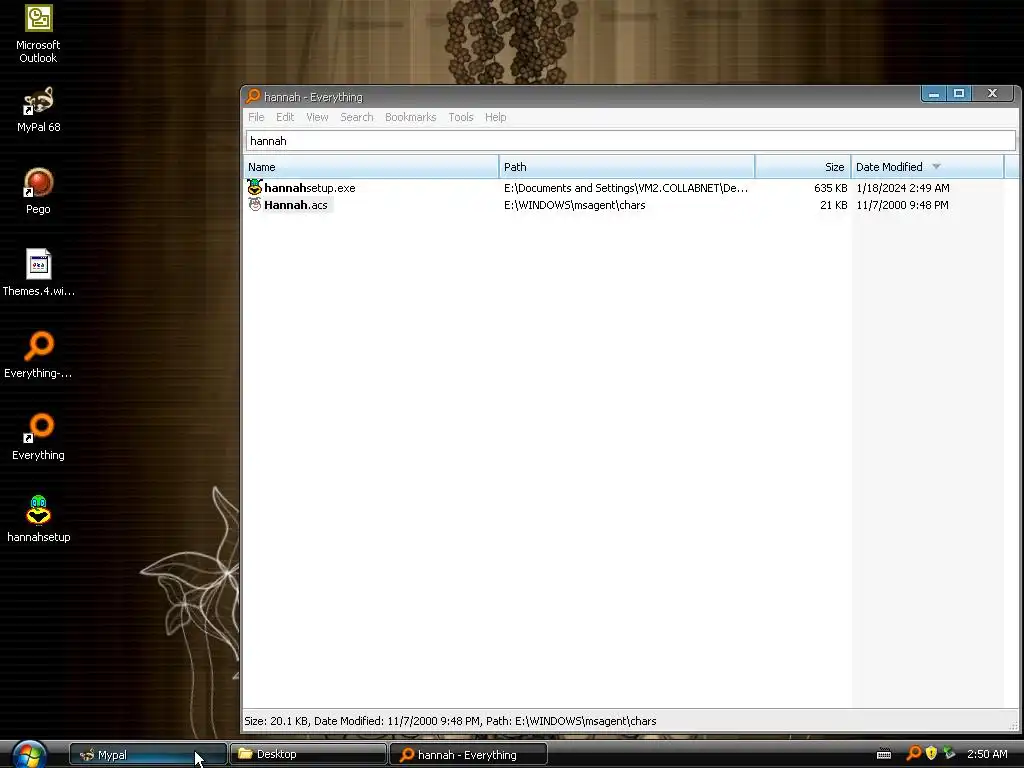The height and width of the screenshot is (768, 1024).
Task: Click the E:\WINDOWS\msagent\chars path cell
Action: [575, 204]
